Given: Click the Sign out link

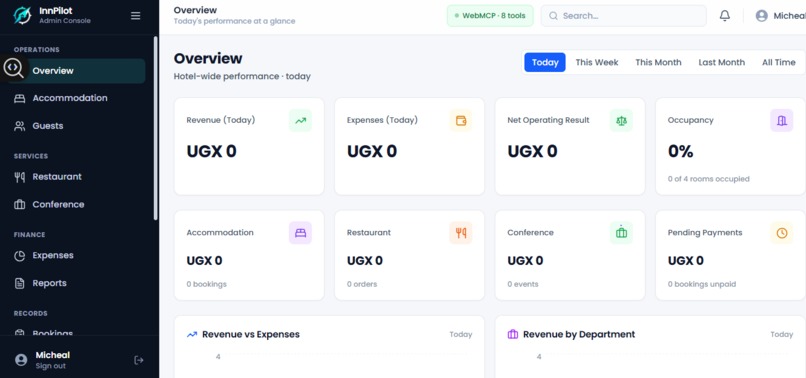Looking at the screenshot, I should (x=50, y=366).
